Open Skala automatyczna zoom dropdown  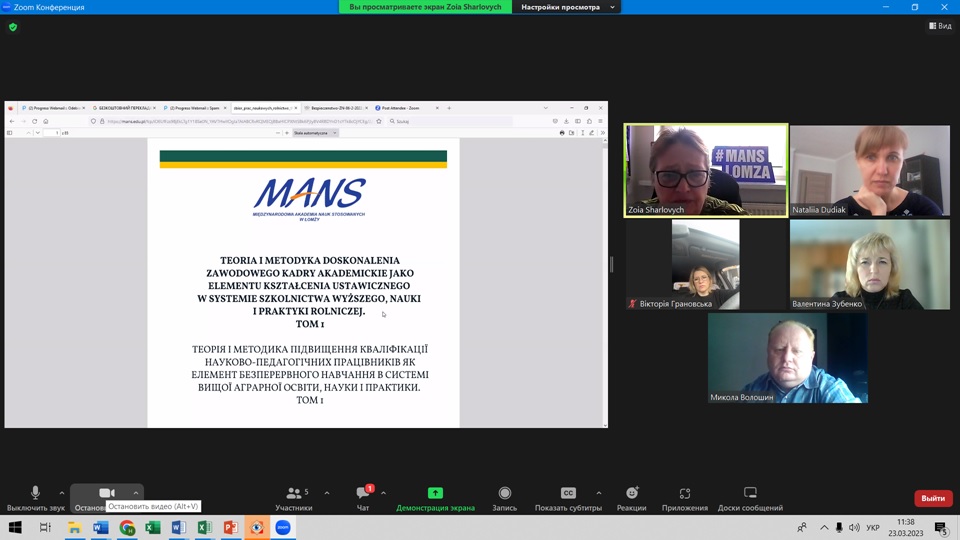tap(315, 133)
